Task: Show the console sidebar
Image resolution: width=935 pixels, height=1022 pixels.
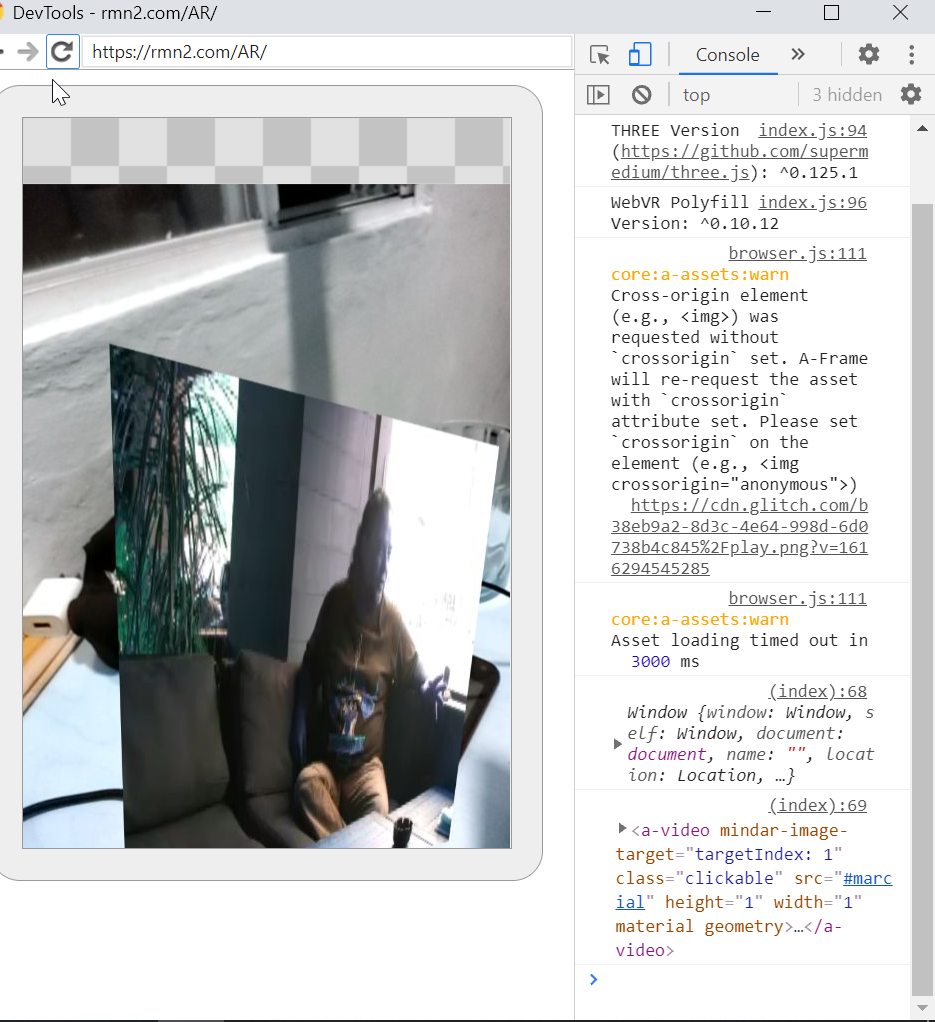Action: [x=598, y=94]
